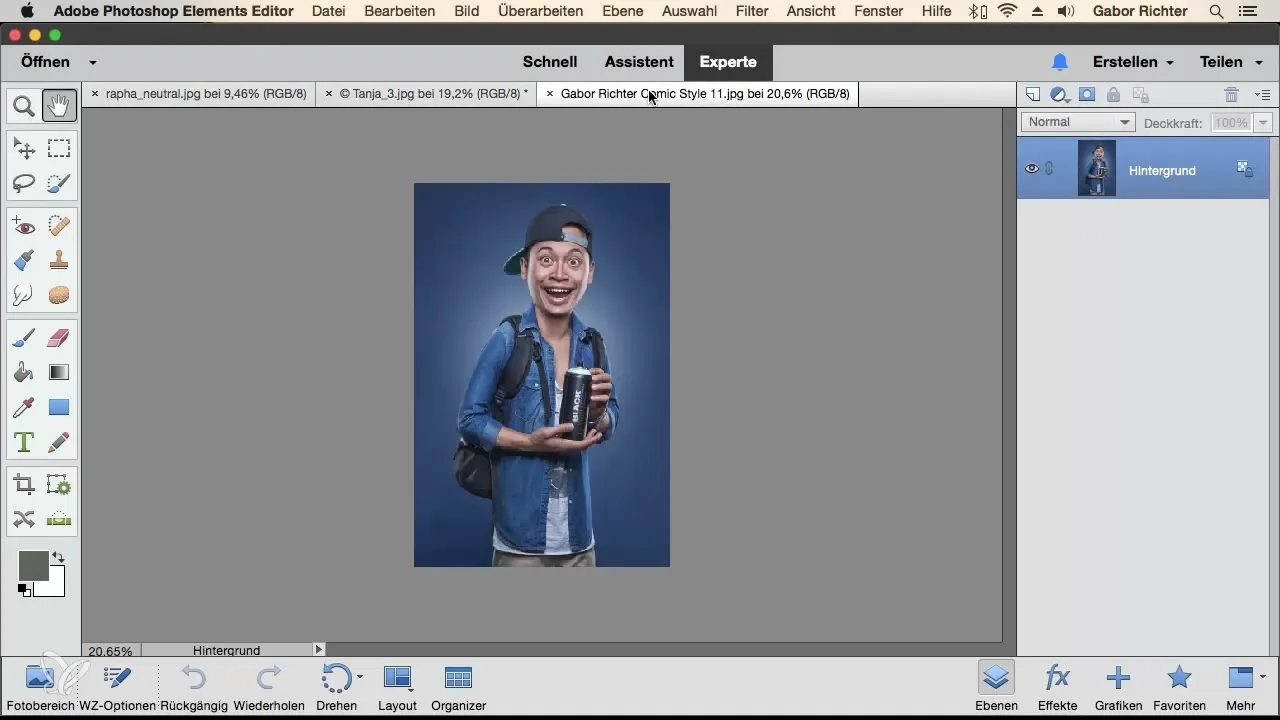Screen dimensions: 1280x720
Task: Toggle the WZ-Optionen tool options panel
Action: click(x=117, y=686)
